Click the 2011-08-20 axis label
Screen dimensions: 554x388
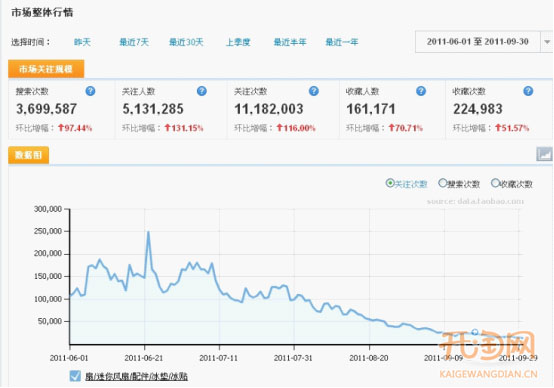[x=369, y=358]
